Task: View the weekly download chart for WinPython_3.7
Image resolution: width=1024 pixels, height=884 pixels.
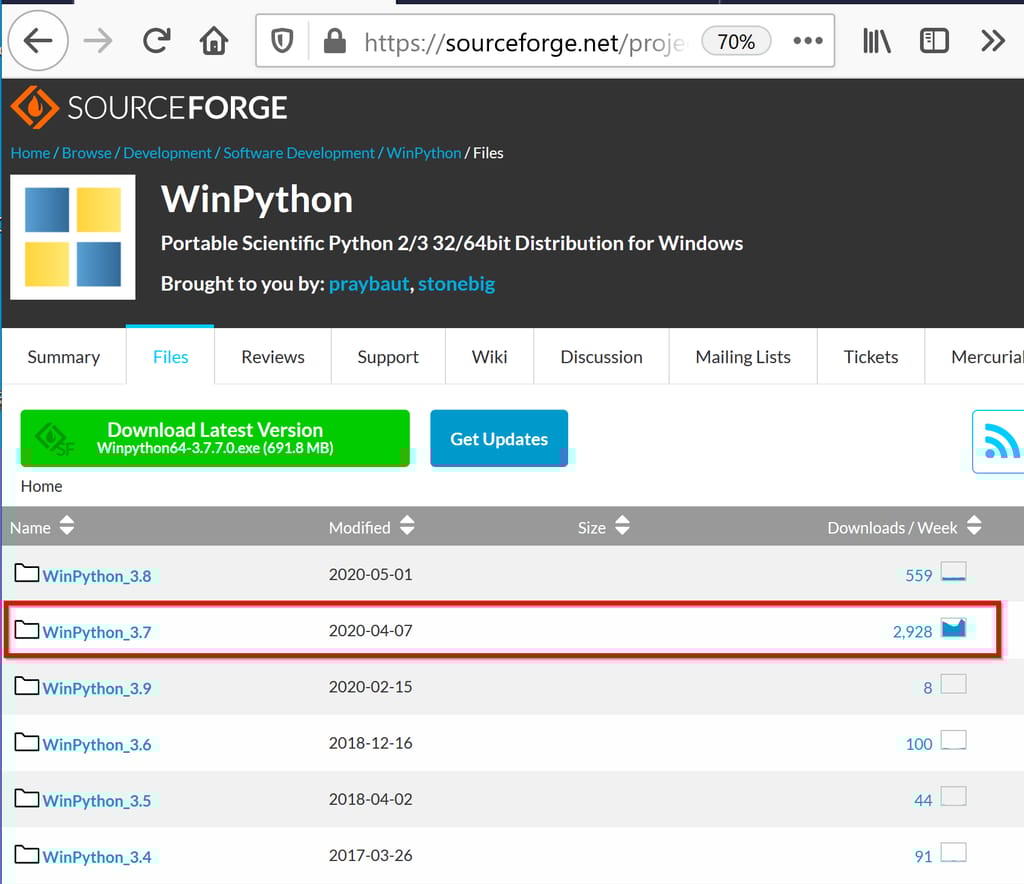Action: 953,627
